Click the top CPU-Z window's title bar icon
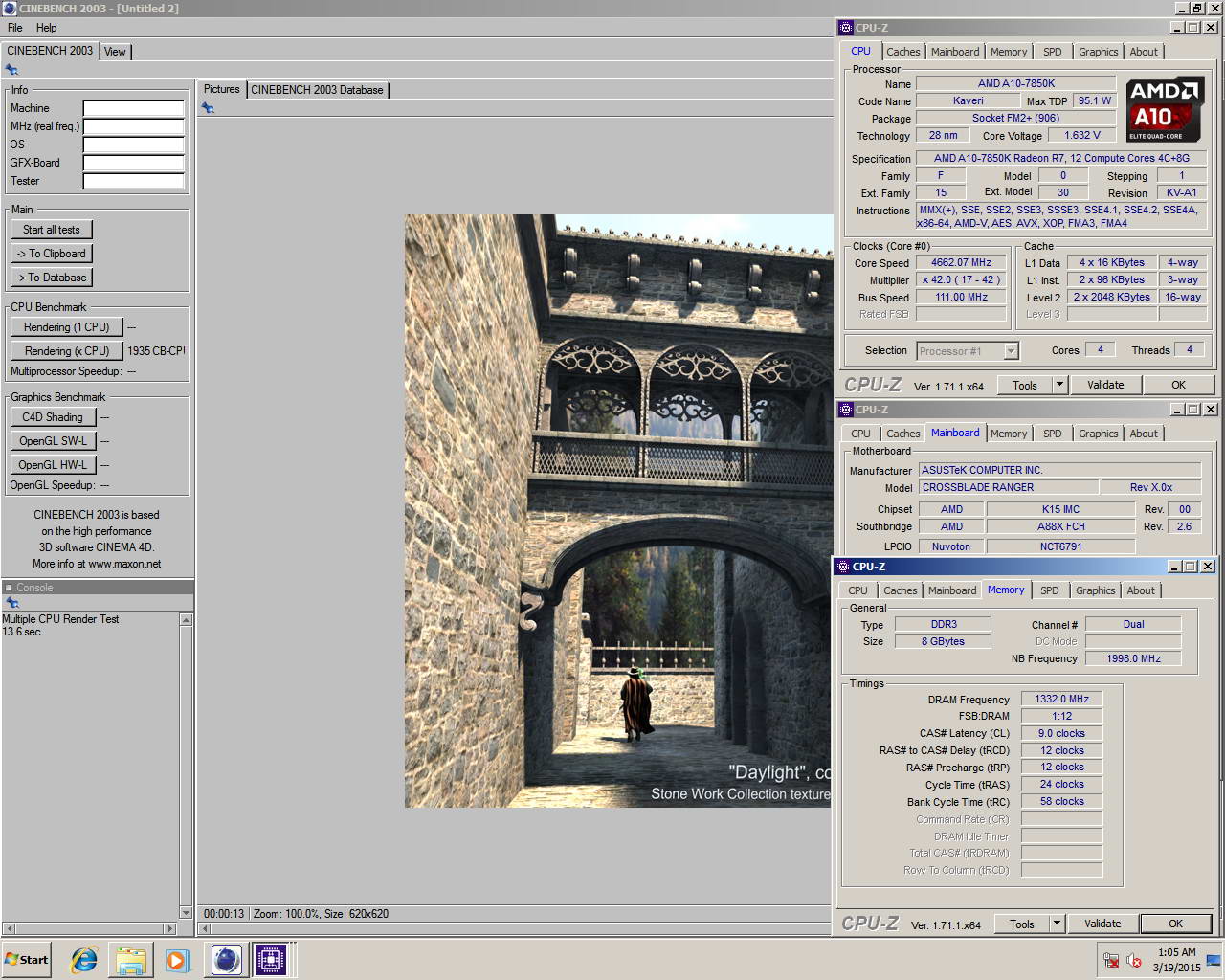Screen dimensions: 1225x980 (x=845, y=28)
